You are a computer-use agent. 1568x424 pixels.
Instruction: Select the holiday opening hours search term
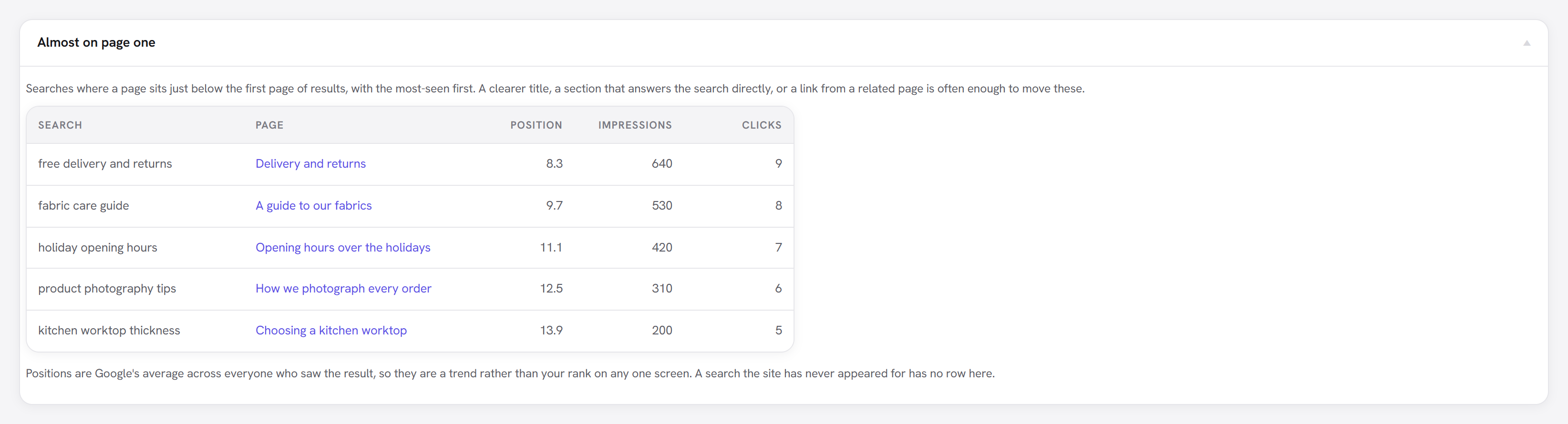pyautogui.click(x=97, y=248)
